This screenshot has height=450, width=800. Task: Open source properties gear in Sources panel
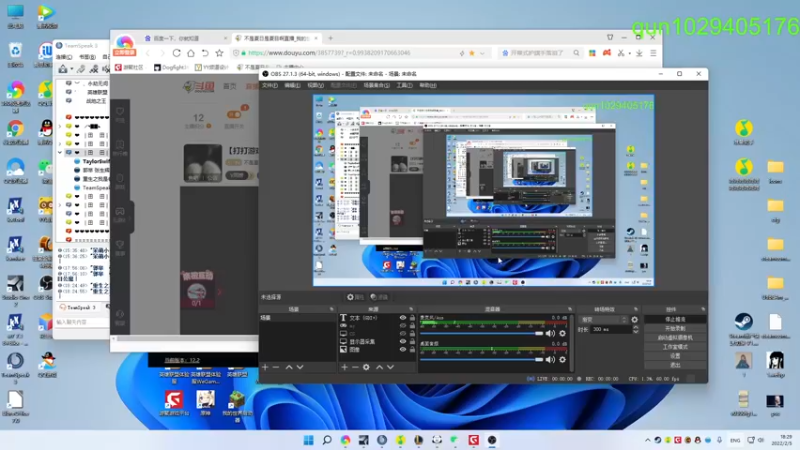coord(366,367)
